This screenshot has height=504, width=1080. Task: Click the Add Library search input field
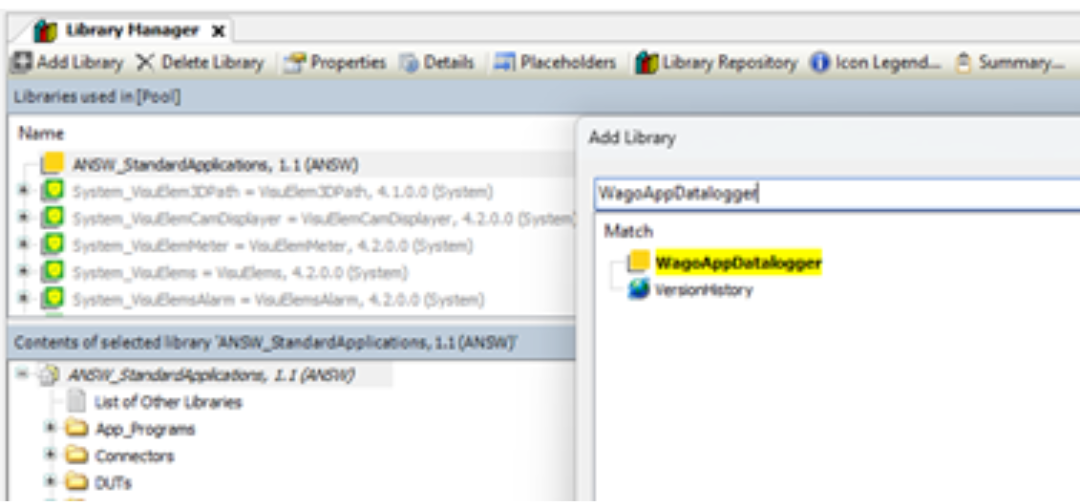[837, 193]
